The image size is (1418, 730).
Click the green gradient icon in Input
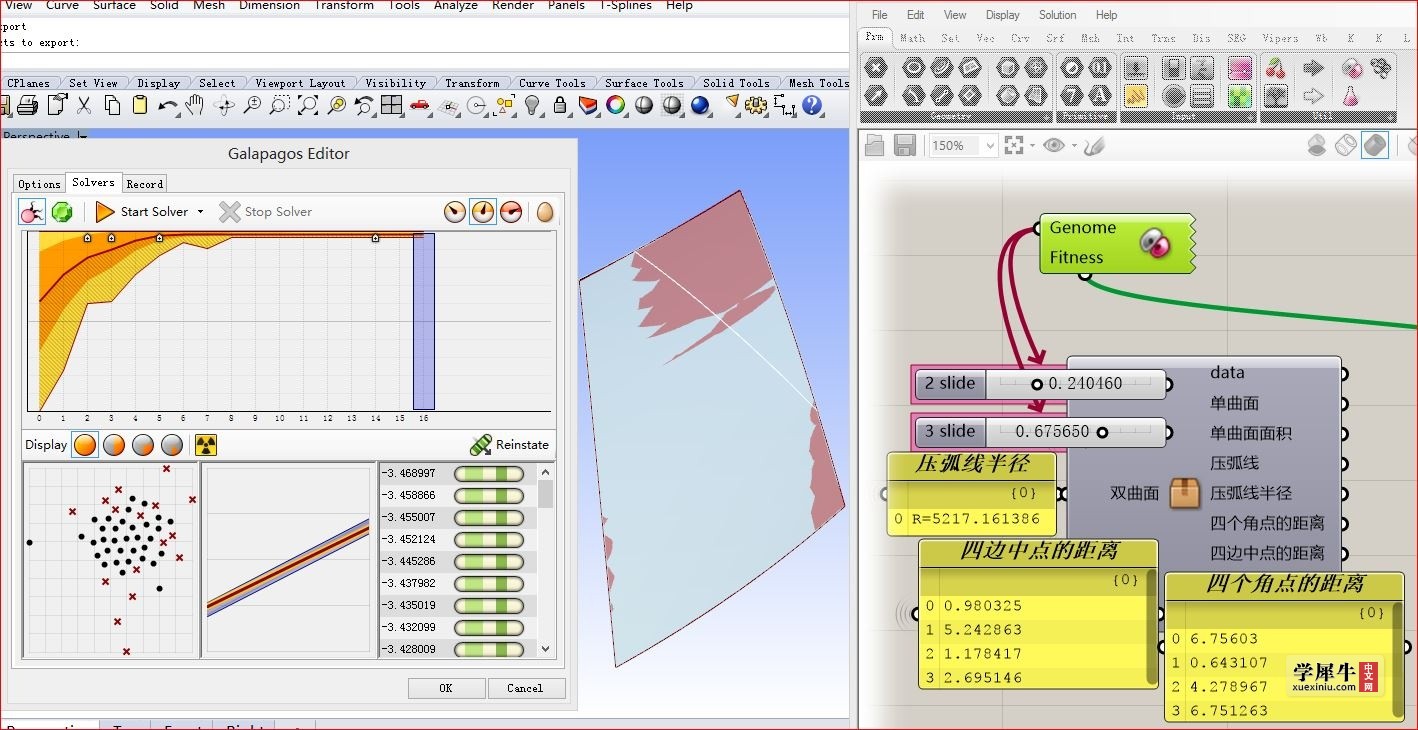point(1240,96)
